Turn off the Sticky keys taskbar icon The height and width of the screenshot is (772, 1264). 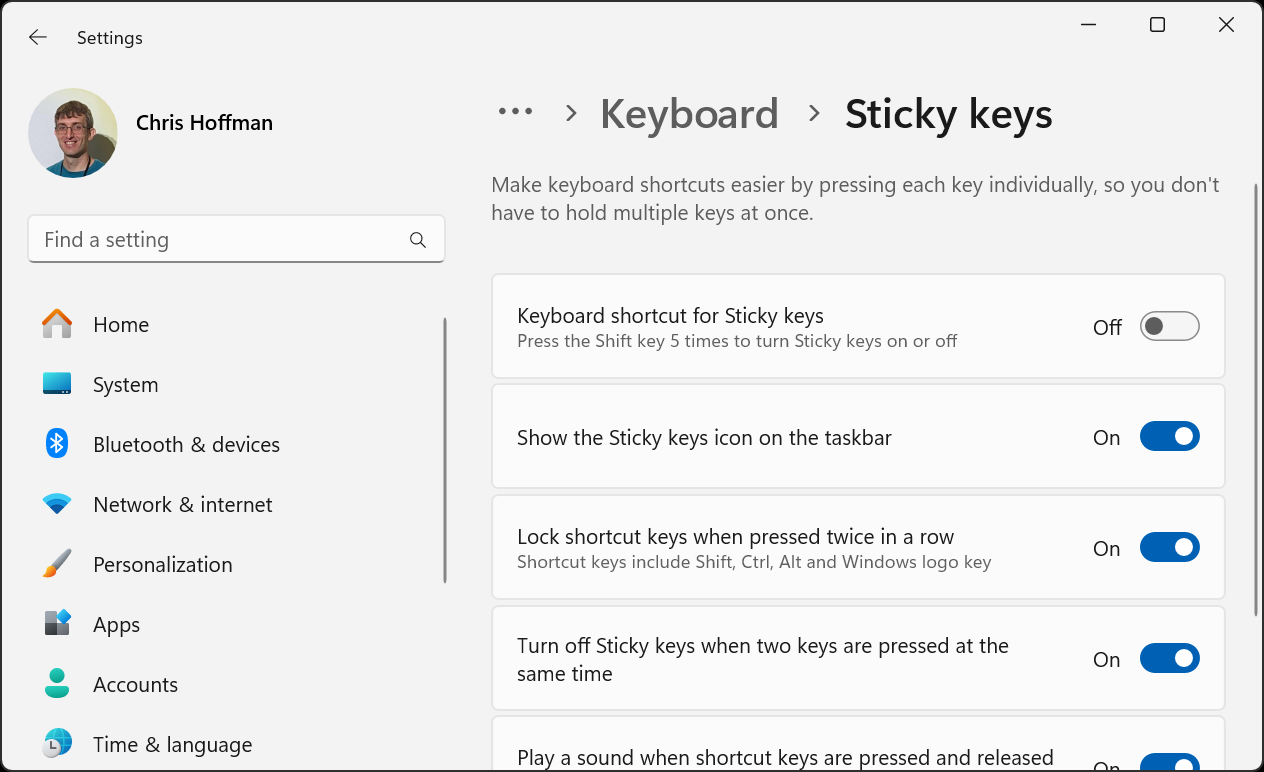(1169, 436)
